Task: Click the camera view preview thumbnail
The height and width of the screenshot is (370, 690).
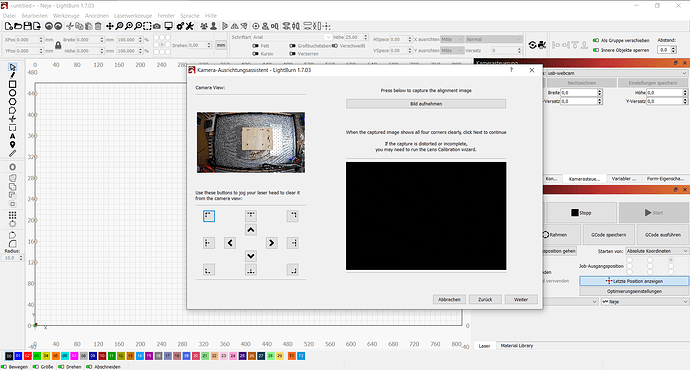Action: 251,142
